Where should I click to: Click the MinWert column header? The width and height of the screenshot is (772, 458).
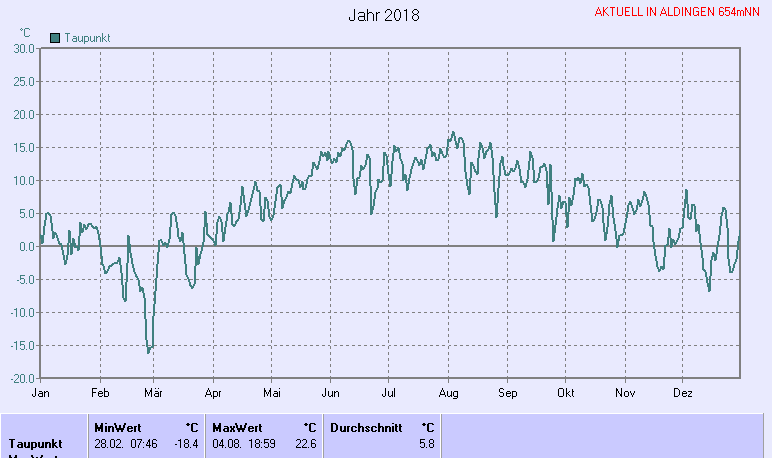(118, 427)
